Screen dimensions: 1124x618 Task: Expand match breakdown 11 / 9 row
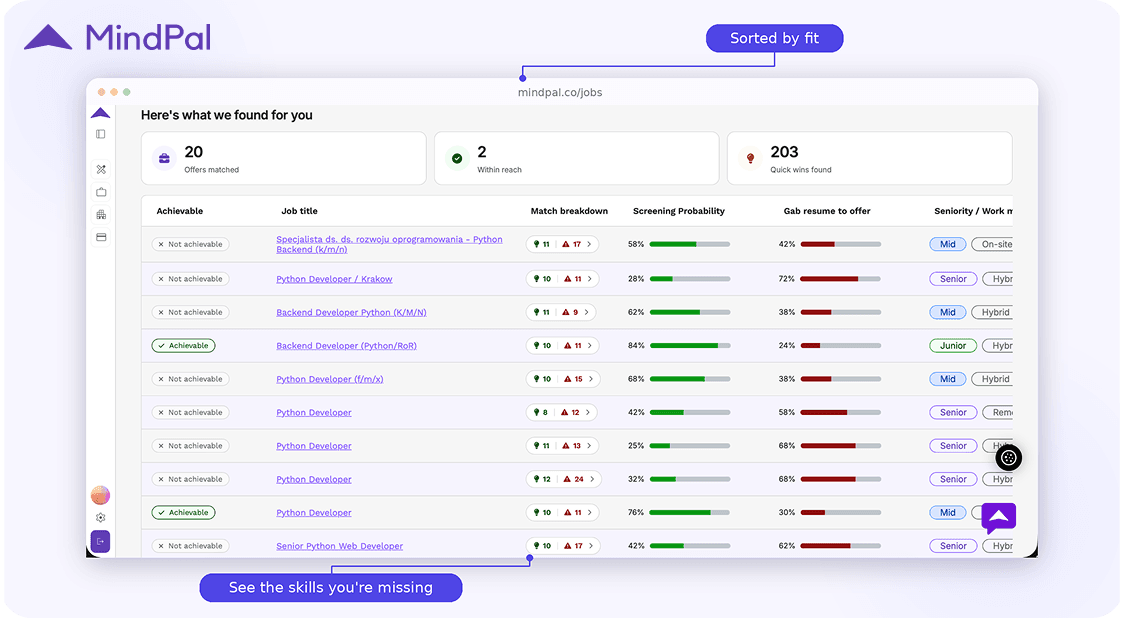pos(561,313)
